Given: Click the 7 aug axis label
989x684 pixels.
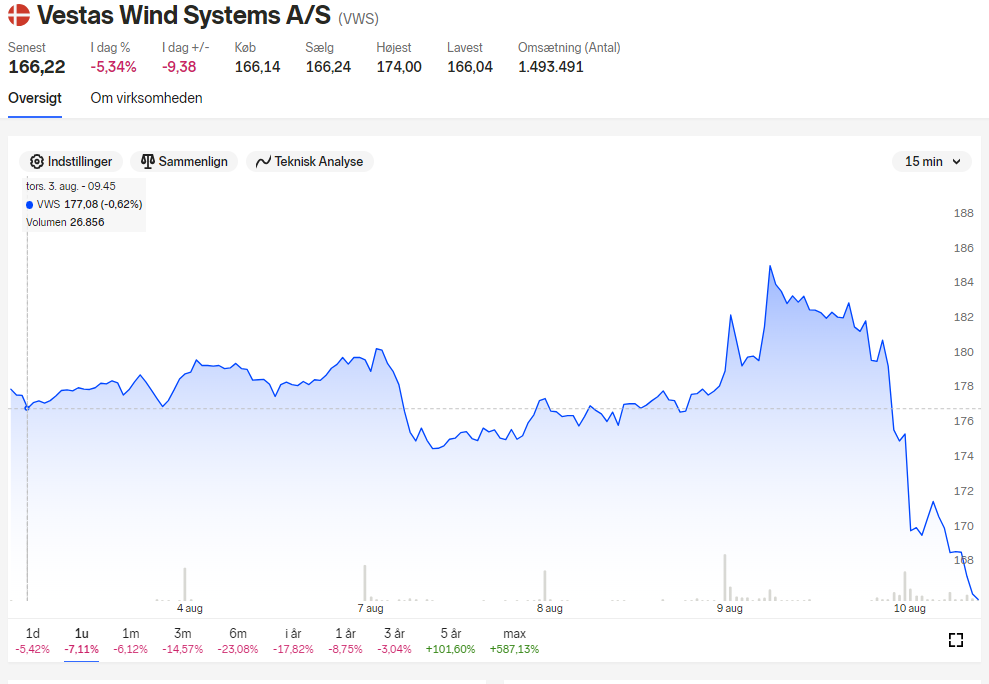Looking at the screenshot, I should click(370, 608).
